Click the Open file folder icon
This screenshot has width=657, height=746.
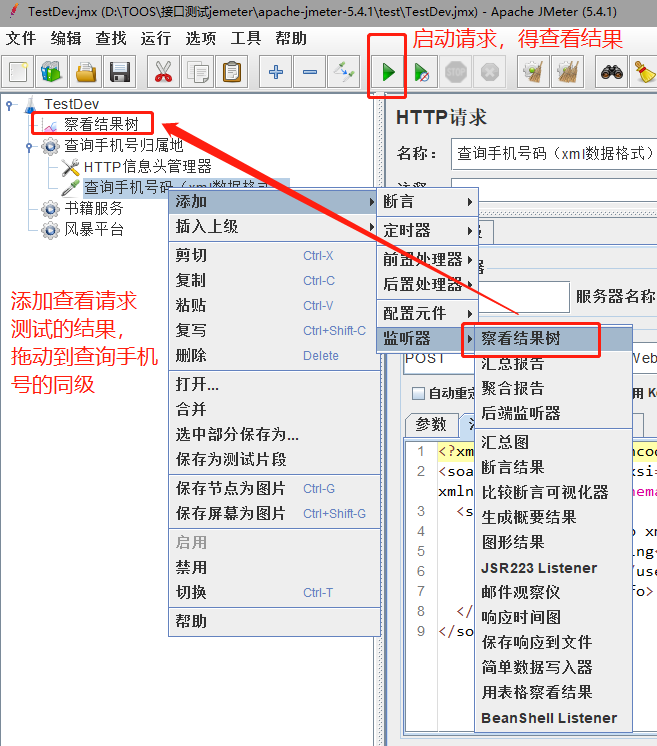pos(86,72)
